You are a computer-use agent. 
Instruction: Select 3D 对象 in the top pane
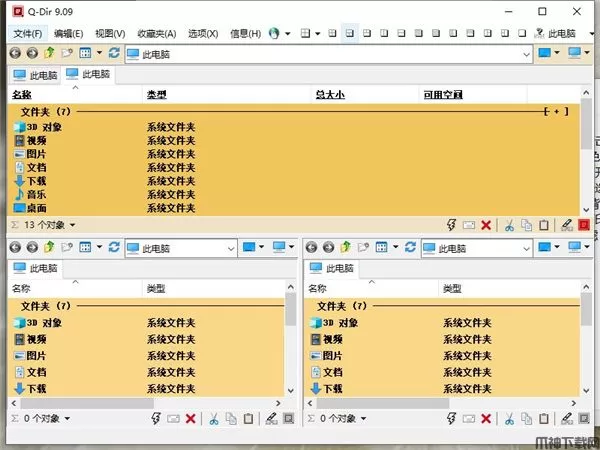[38, 127]
